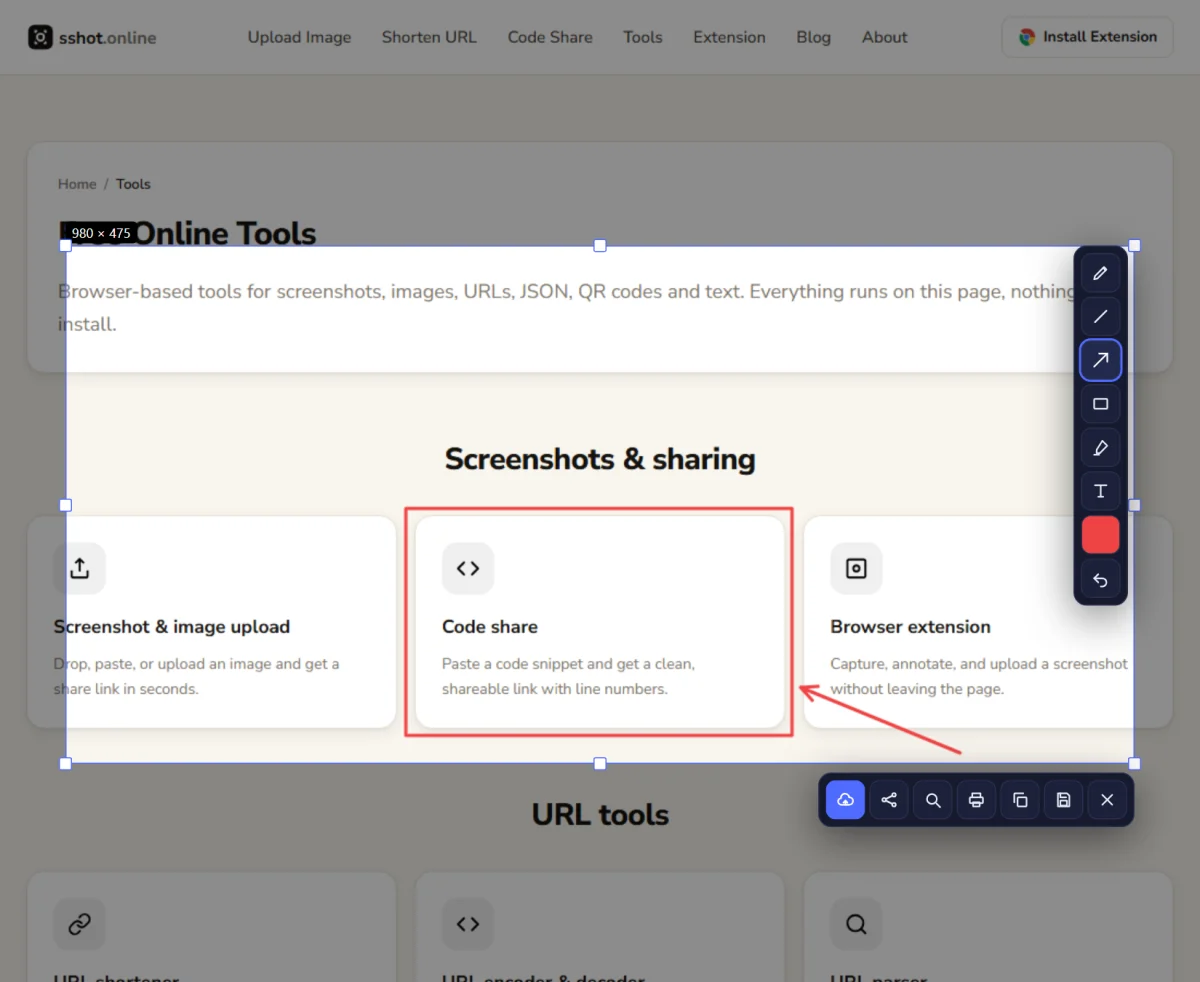The width and height of the screenshot is (1200, 982).
Task: Save the capture with the floppy disk icon
Action: tap(1064, 800)
